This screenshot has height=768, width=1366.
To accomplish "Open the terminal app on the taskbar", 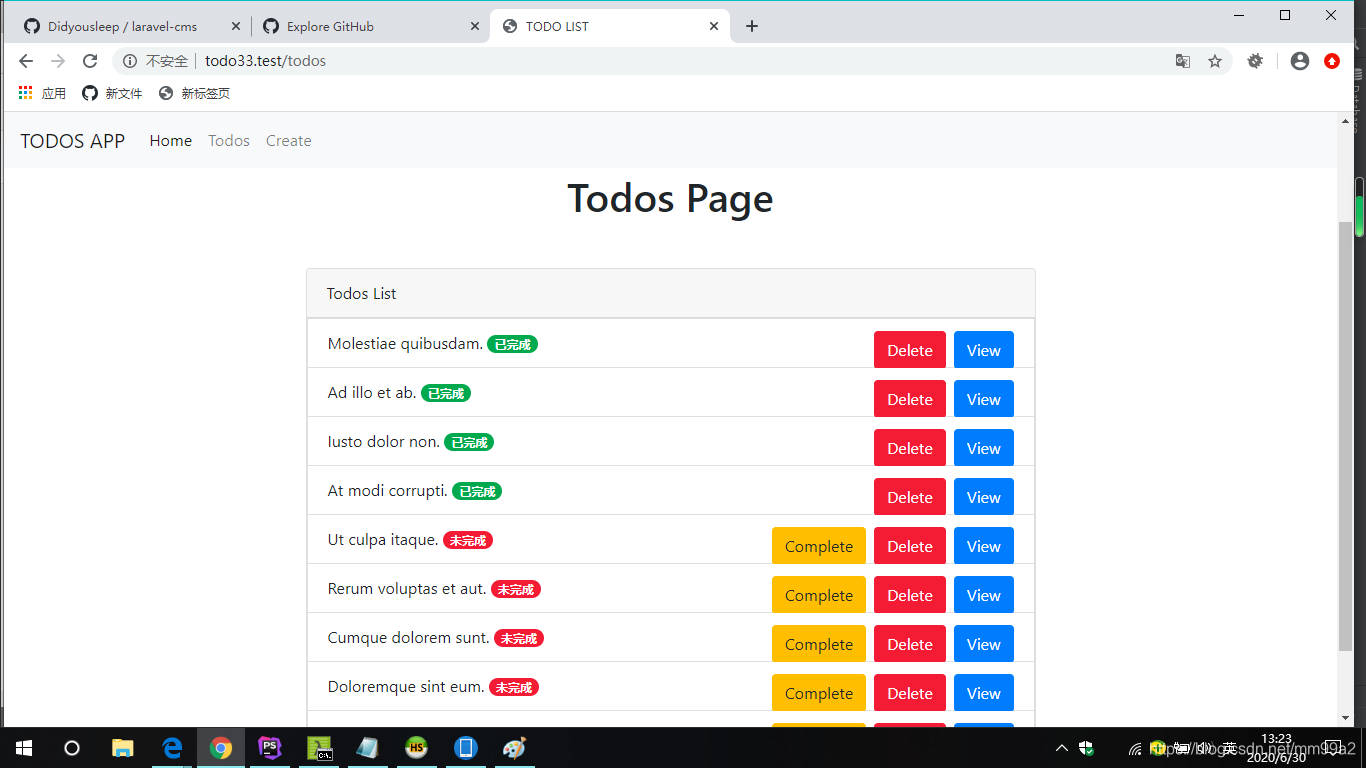I will coord(319,748).
